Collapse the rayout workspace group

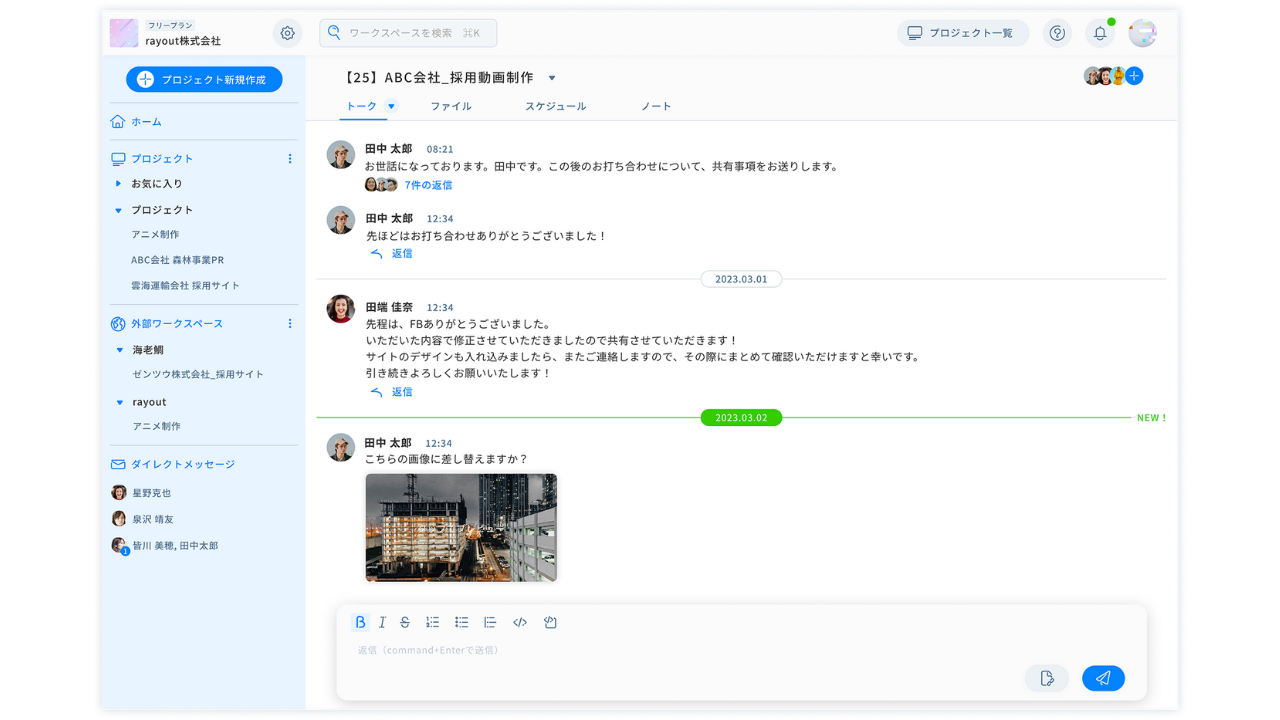[120, 402]
